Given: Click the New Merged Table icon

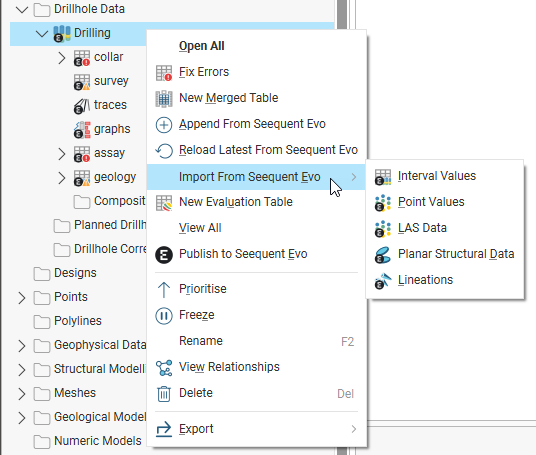Looking at the screenshot, I should [x=164, y=99].
